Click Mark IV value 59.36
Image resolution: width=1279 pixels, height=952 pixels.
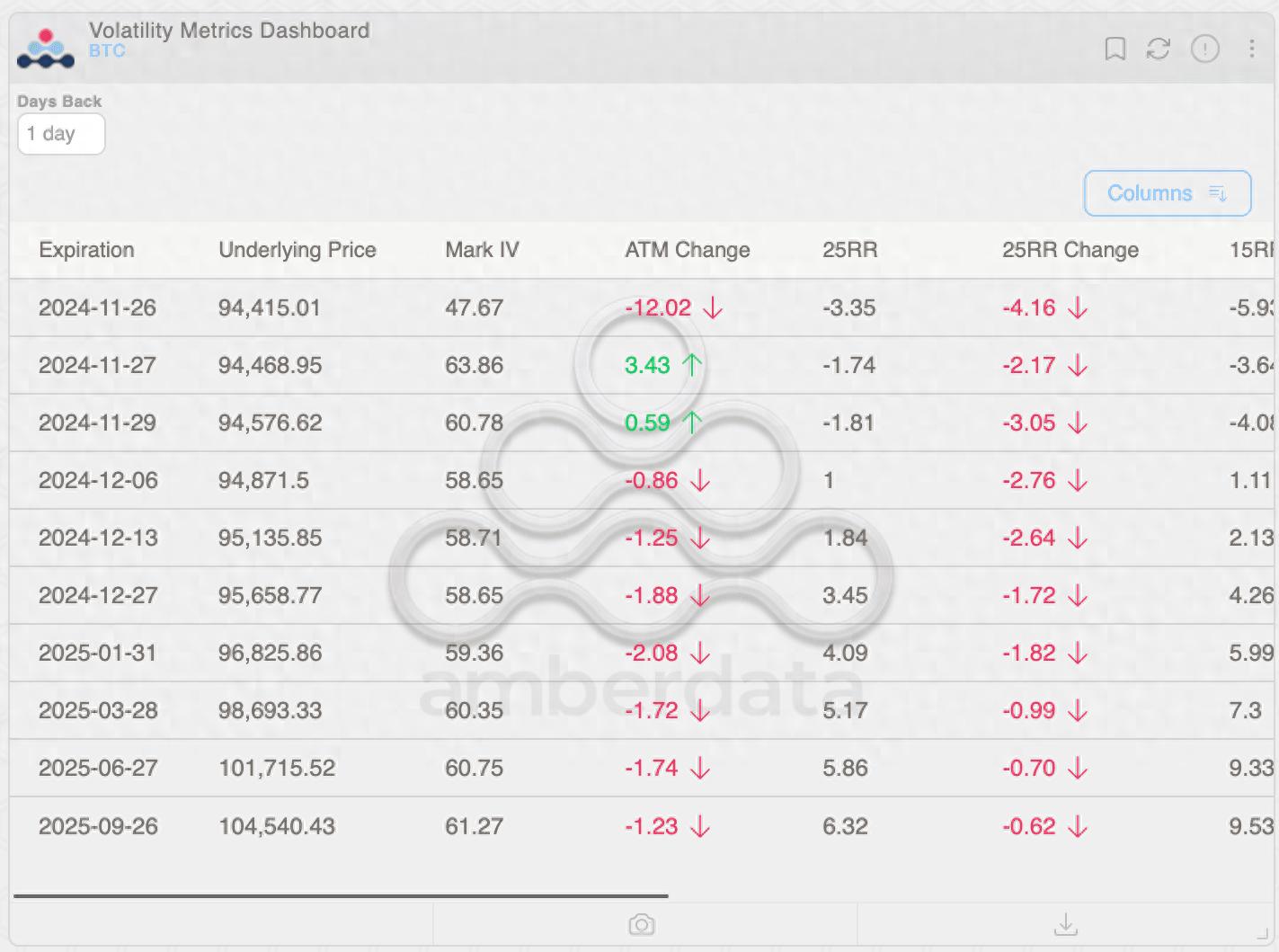474,653
